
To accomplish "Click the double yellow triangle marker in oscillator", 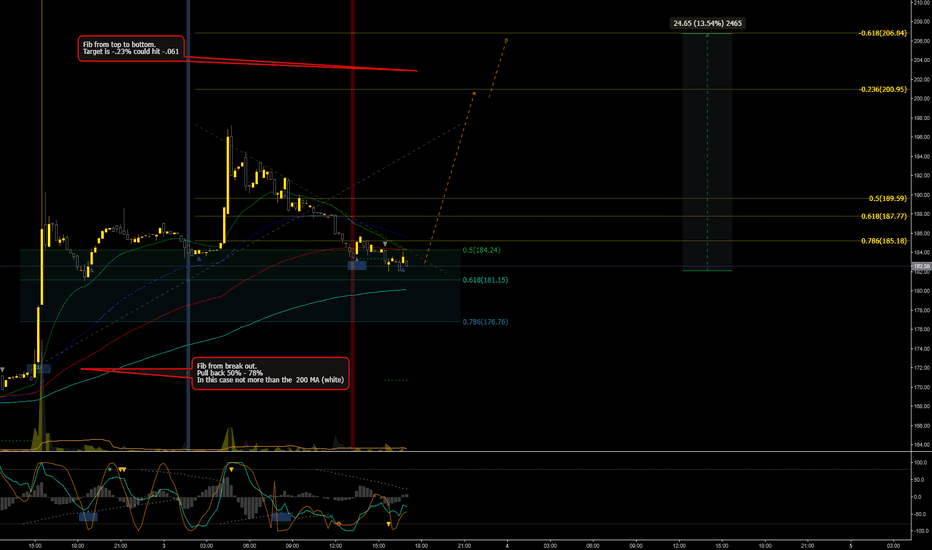I will click(122, 470).
